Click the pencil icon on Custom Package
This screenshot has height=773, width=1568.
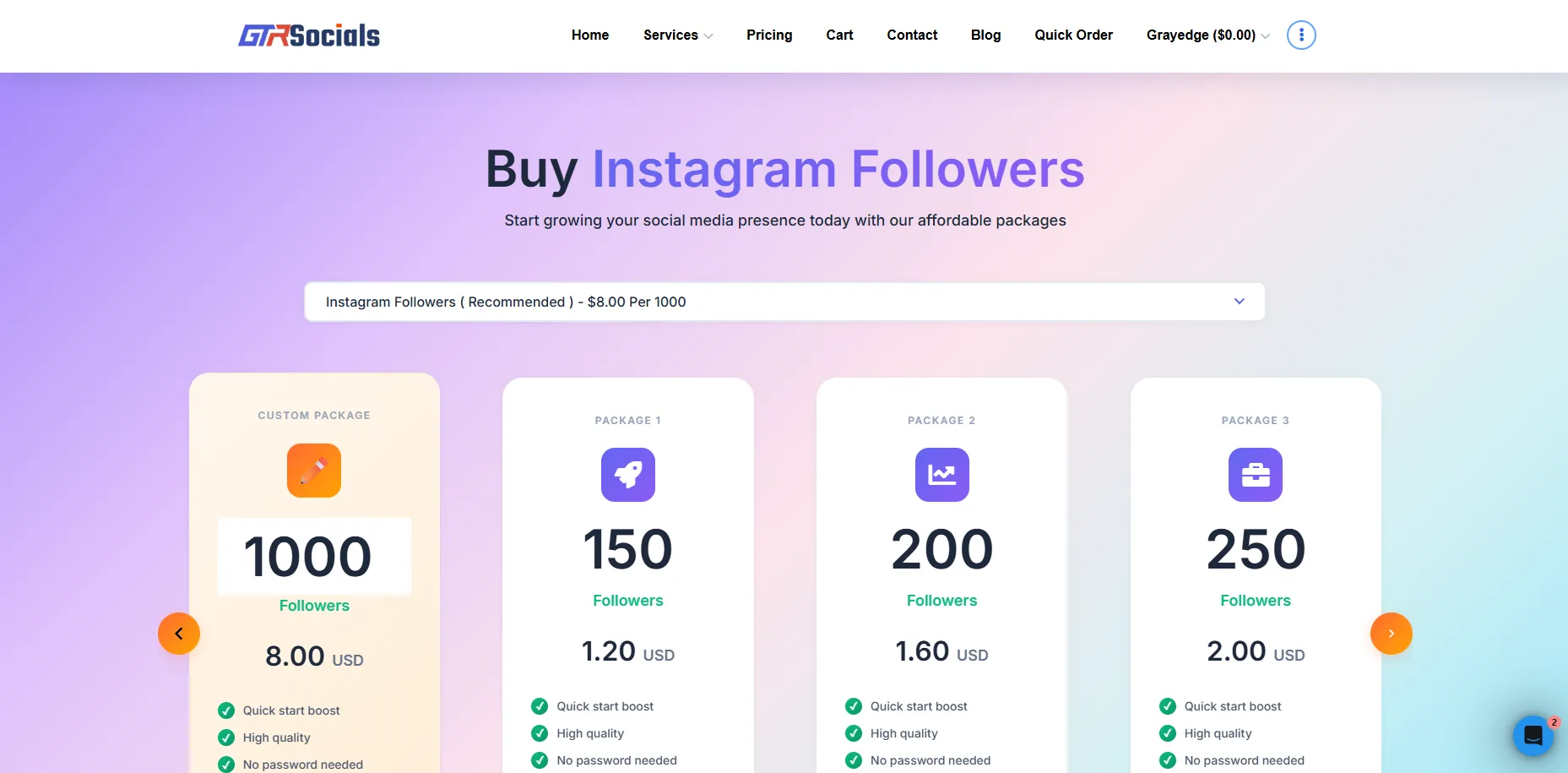click(313, 471)
